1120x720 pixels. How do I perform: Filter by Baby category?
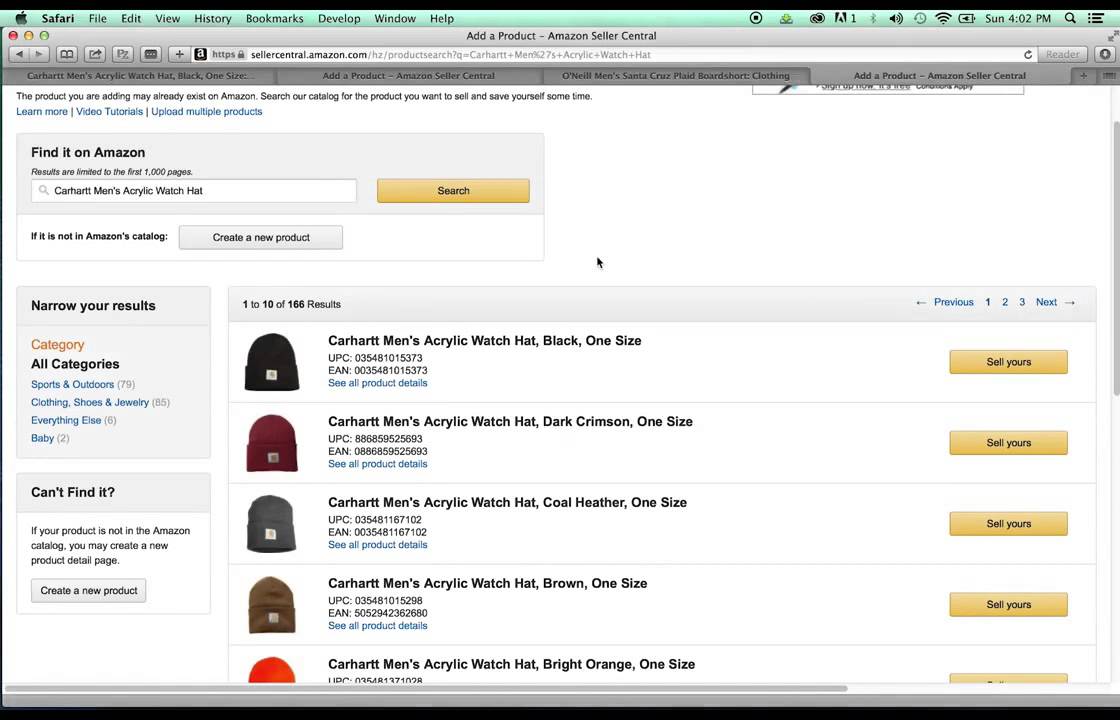click(42, 438)
